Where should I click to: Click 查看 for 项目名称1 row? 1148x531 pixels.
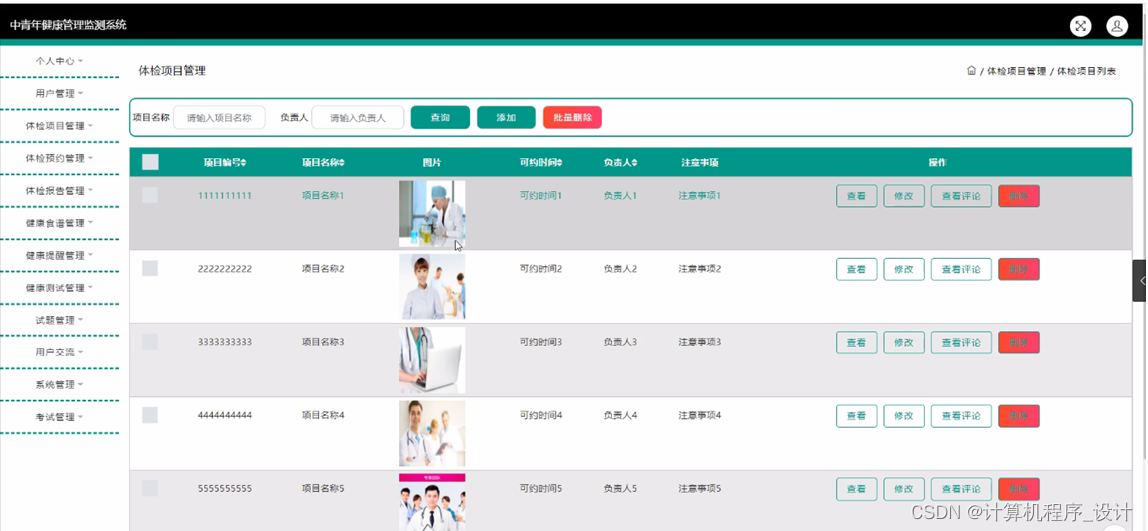click(x=857, y=196)
